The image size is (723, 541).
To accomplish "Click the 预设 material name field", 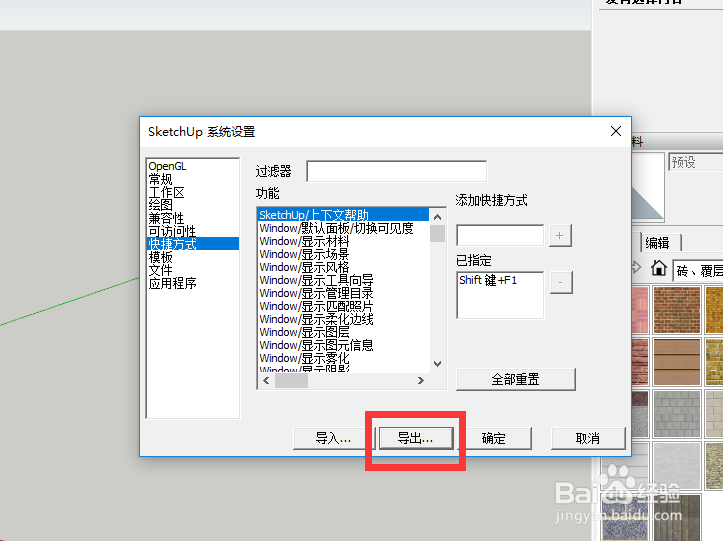I will point(696,162).
